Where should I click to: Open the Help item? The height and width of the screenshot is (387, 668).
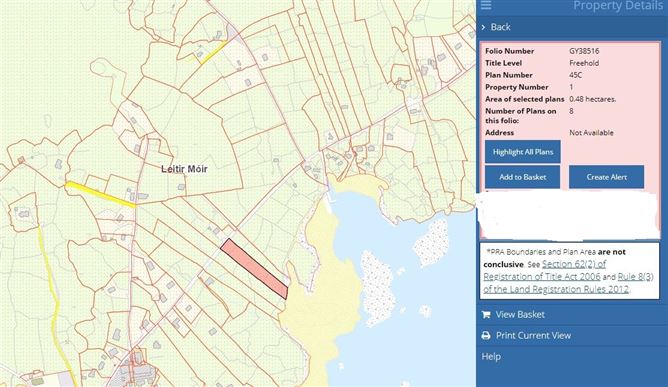click(x=491, y=356)
